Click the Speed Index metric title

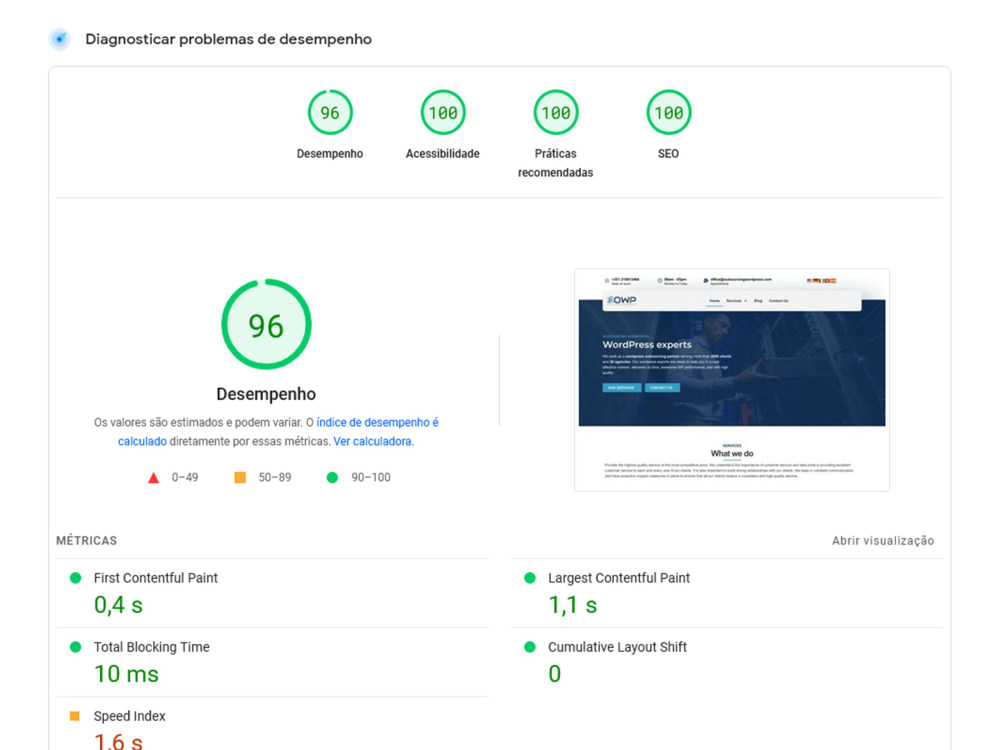[129, 716]
